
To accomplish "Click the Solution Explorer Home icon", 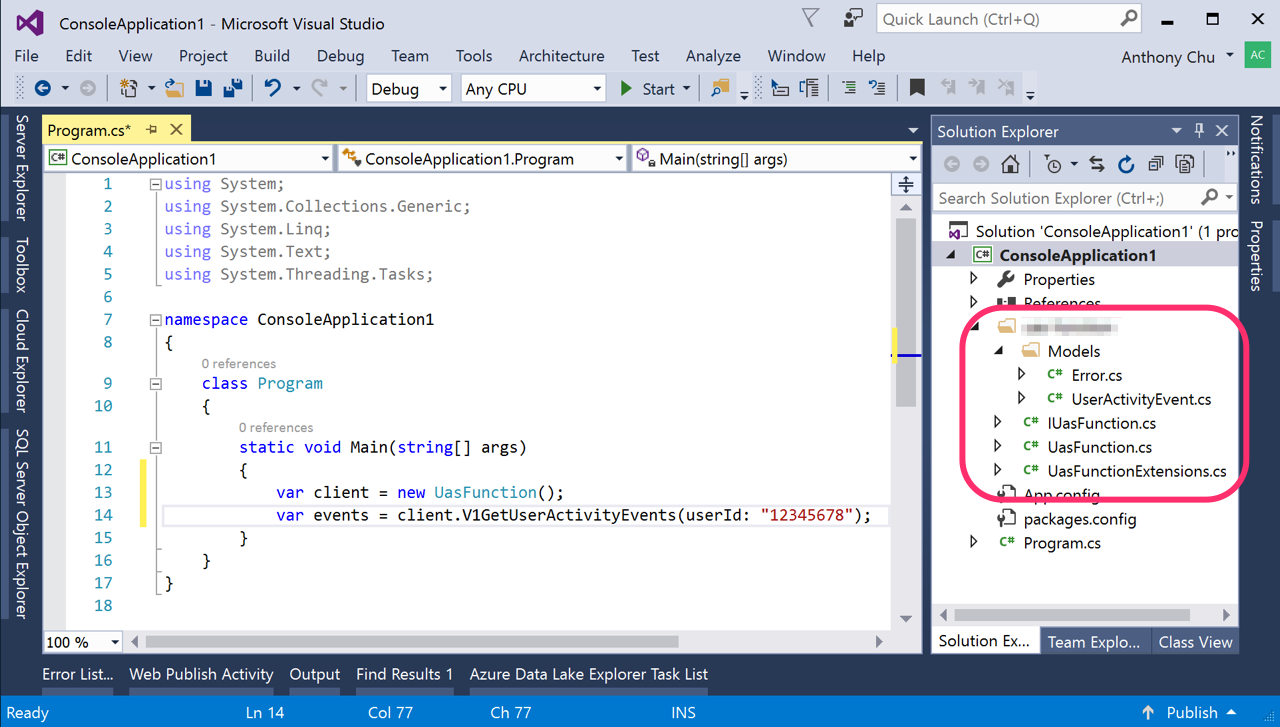I will [x=1010, y=164].
